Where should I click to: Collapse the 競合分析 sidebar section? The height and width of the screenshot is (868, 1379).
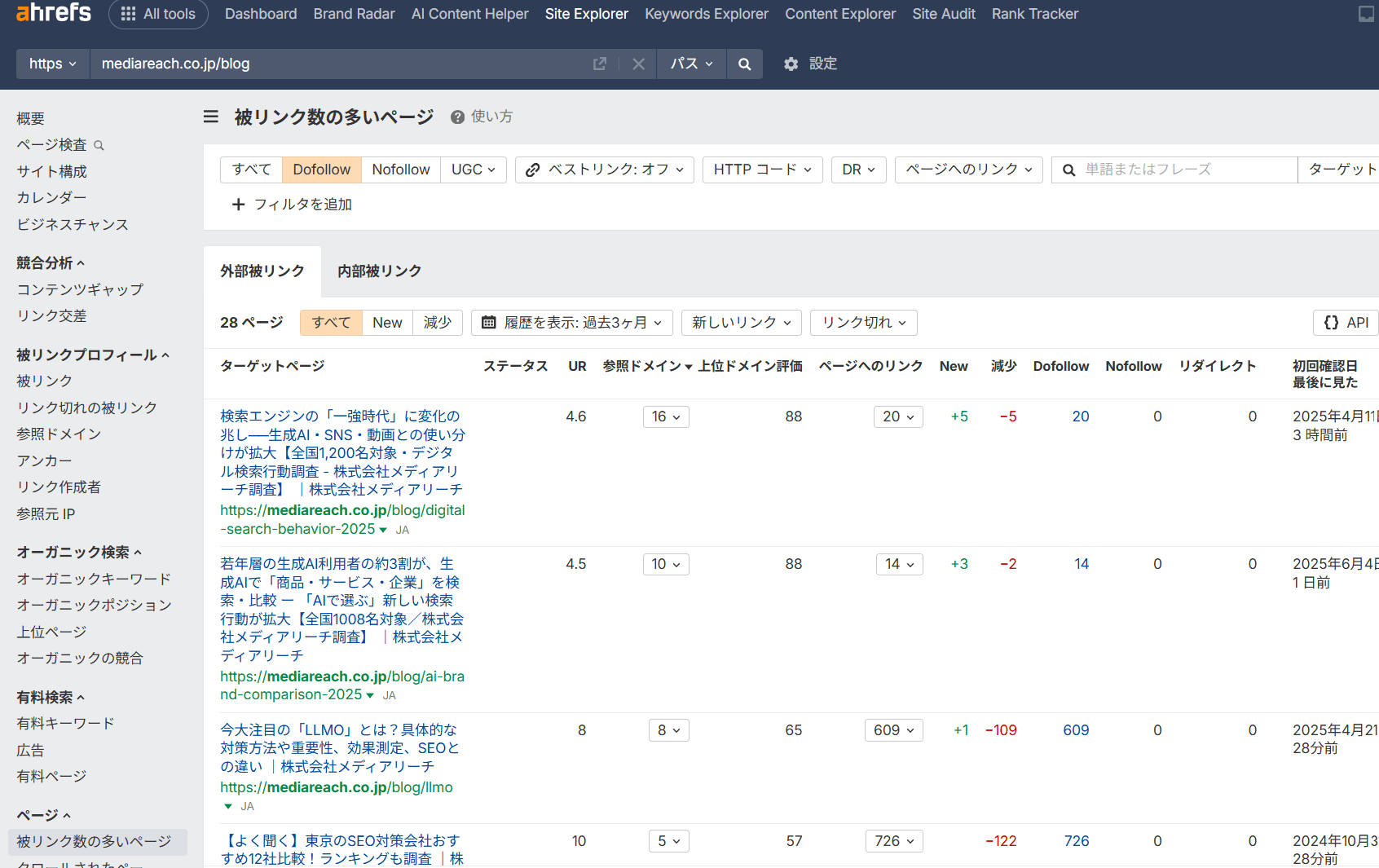[x=51, y=263]
